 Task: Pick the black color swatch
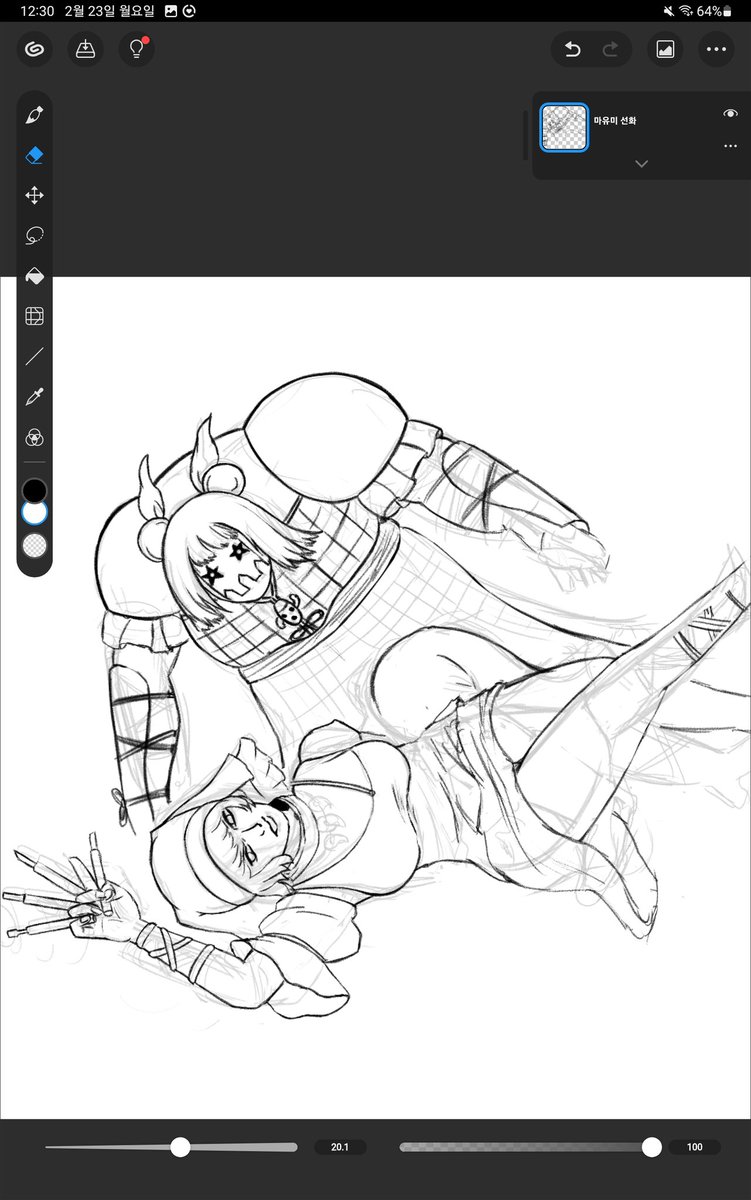coord(35,490)
